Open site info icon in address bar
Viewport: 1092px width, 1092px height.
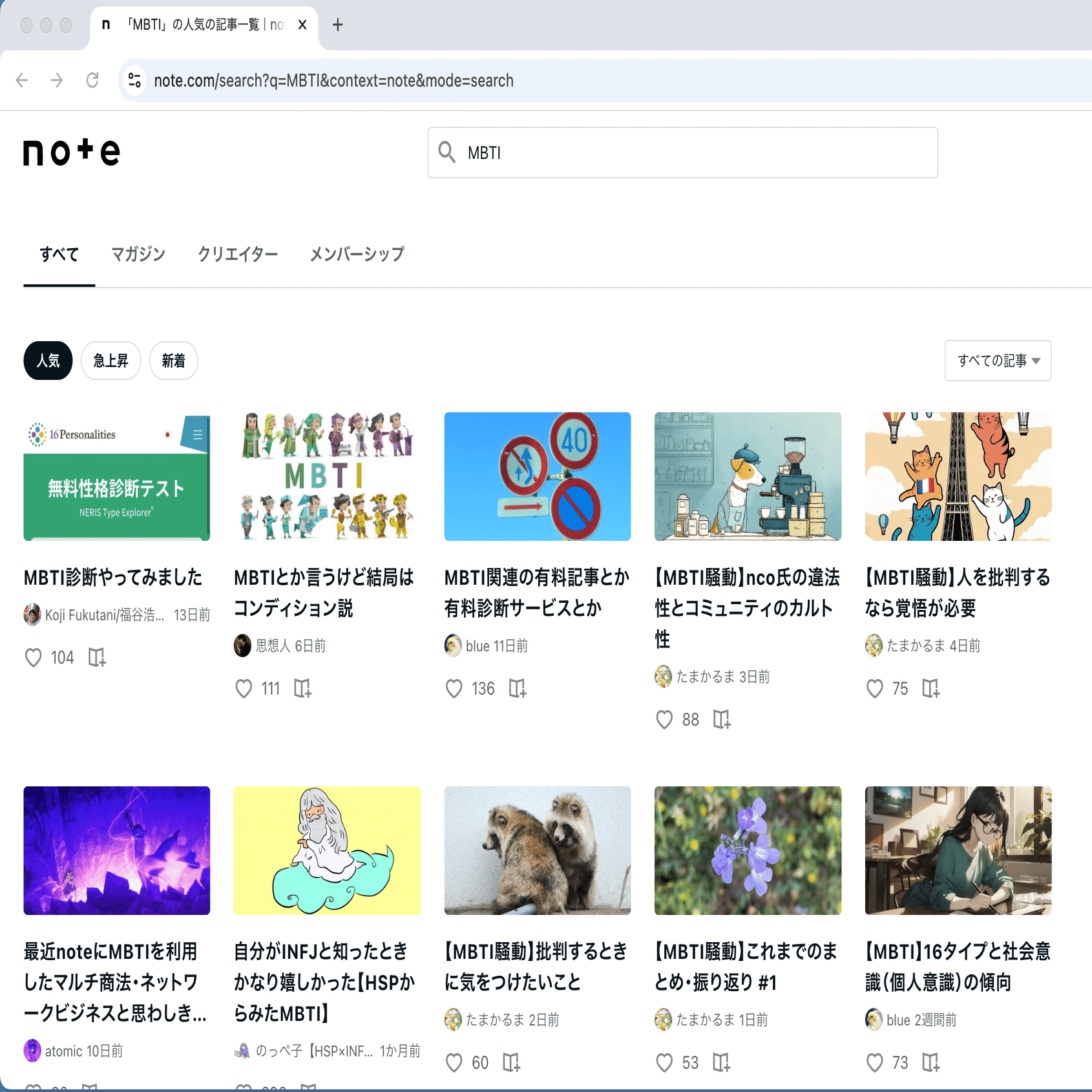[x=134, y=80]
